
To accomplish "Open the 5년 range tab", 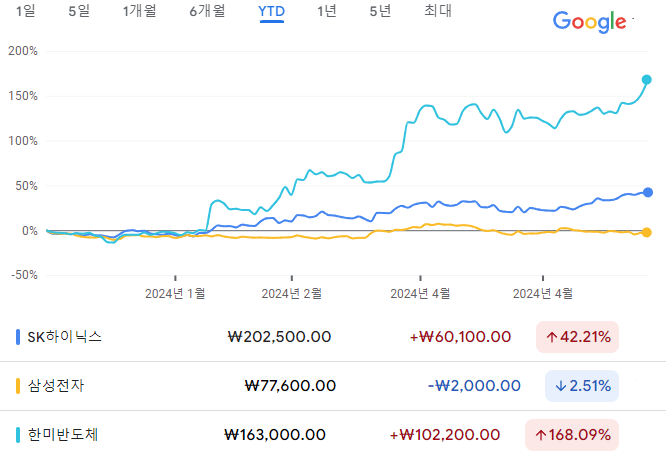I will pos(380,11).
